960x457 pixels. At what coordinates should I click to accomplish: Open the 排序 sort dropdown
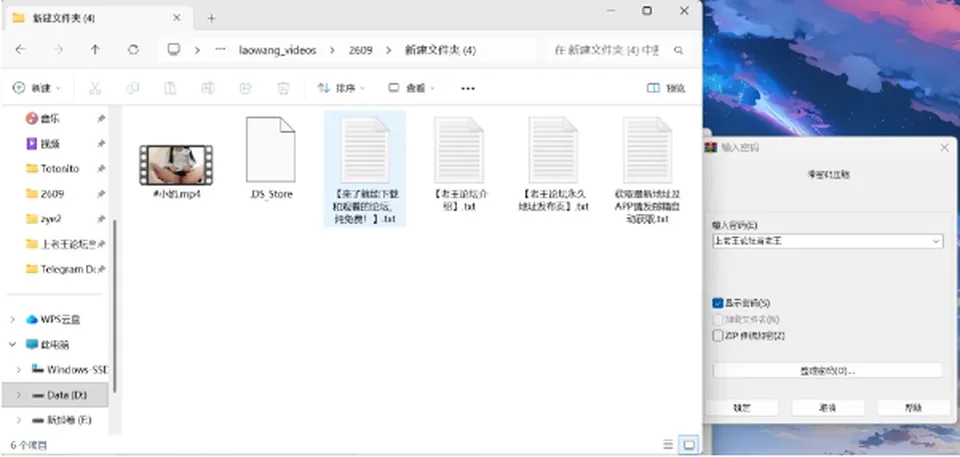click(x=341, y=88)
